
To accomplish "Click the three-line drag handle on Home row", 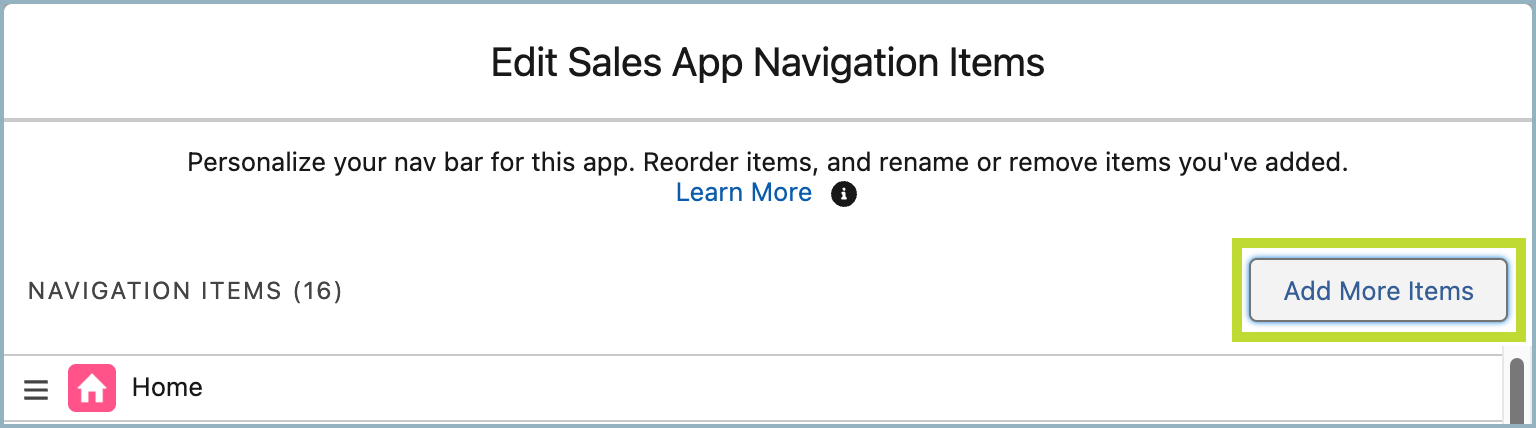I will (x=36, y=389).
